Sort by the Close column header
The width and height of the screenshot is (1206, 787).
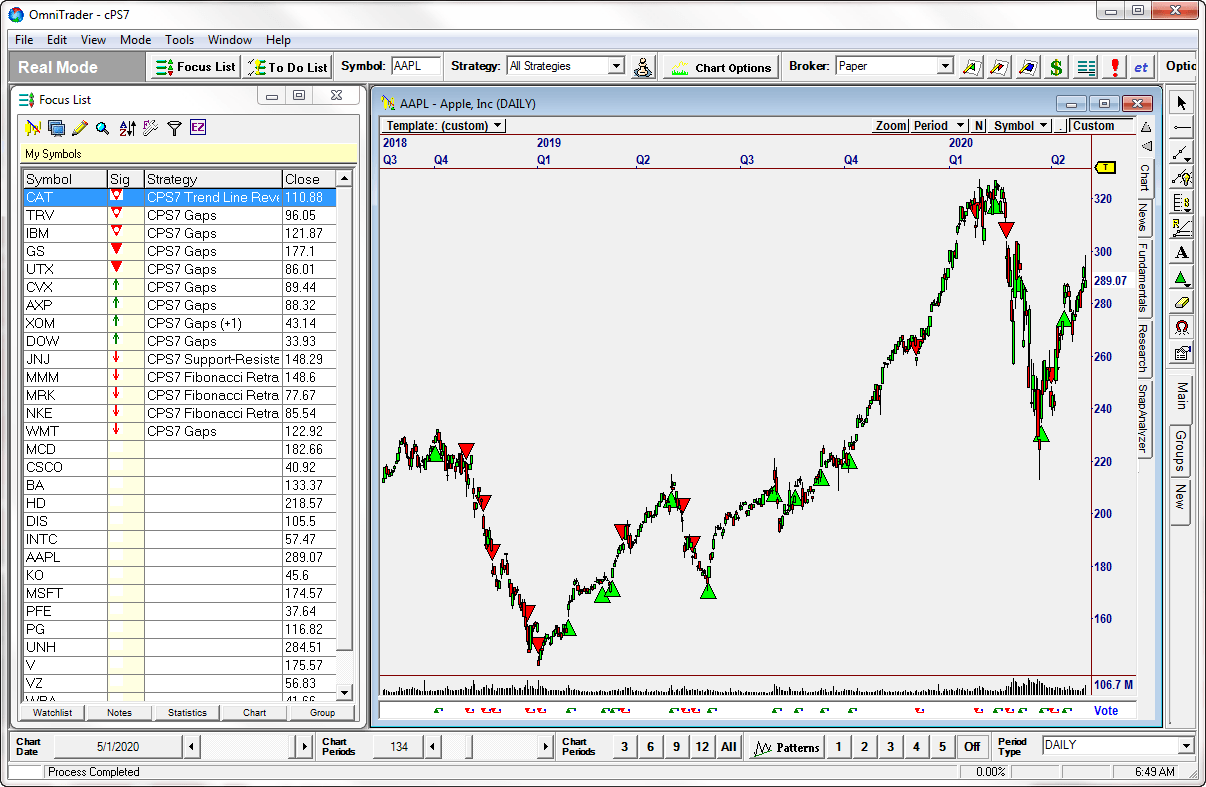(x=309, y=179)
